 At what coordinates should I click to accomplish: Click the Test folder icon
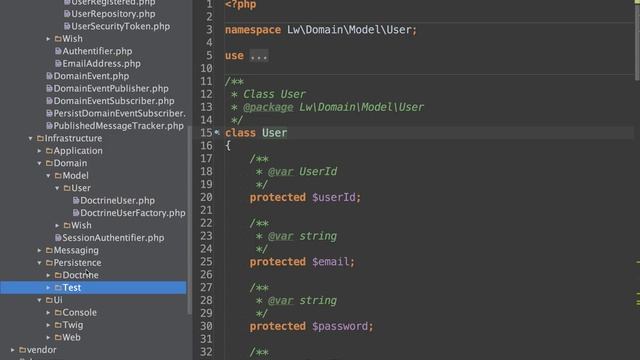58,288
